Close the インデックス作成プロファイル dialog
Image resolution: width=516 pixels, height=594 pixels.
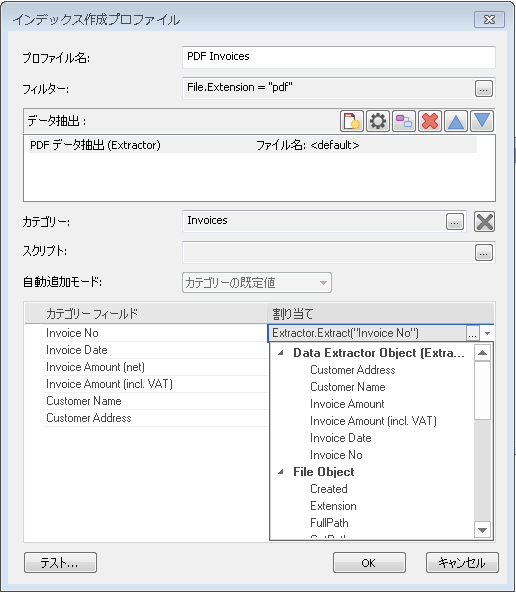point(489,19)
